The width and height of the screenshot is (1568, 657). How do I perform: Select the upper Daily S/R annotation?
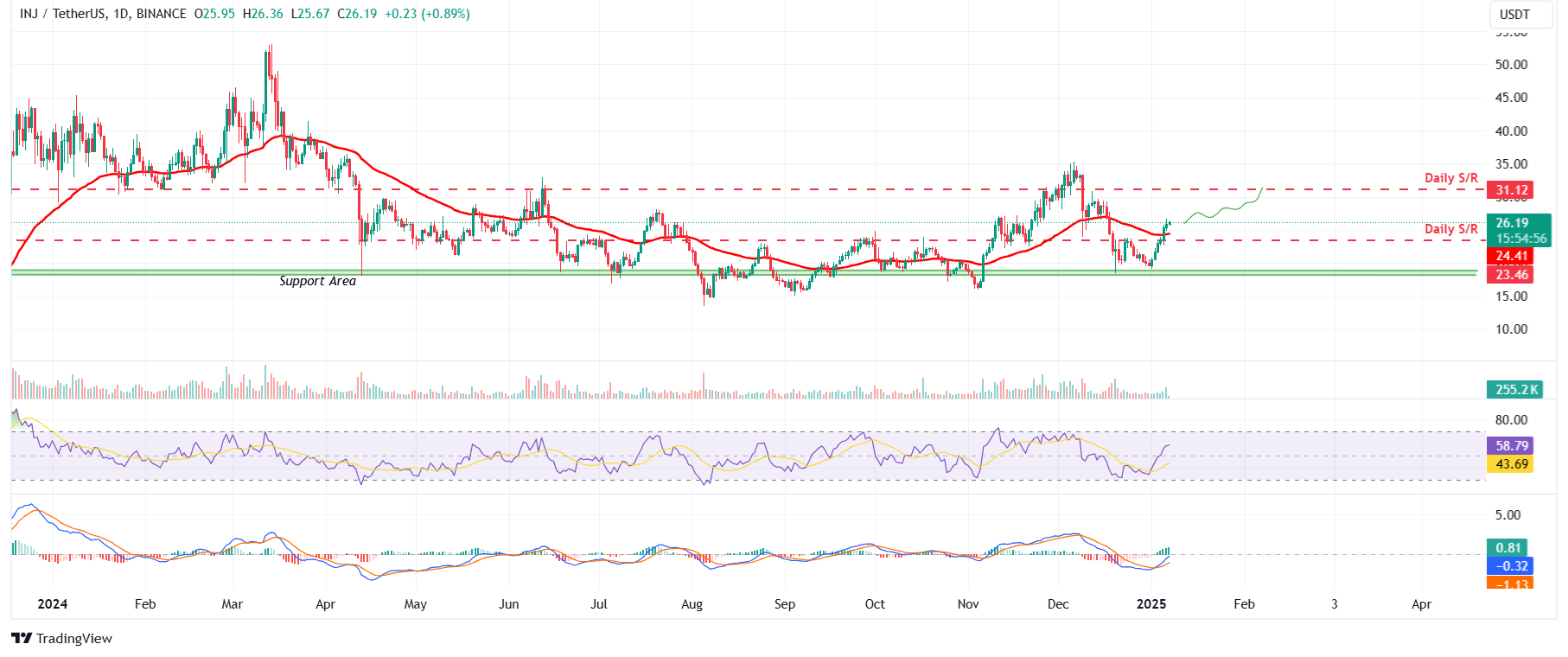1450,178
